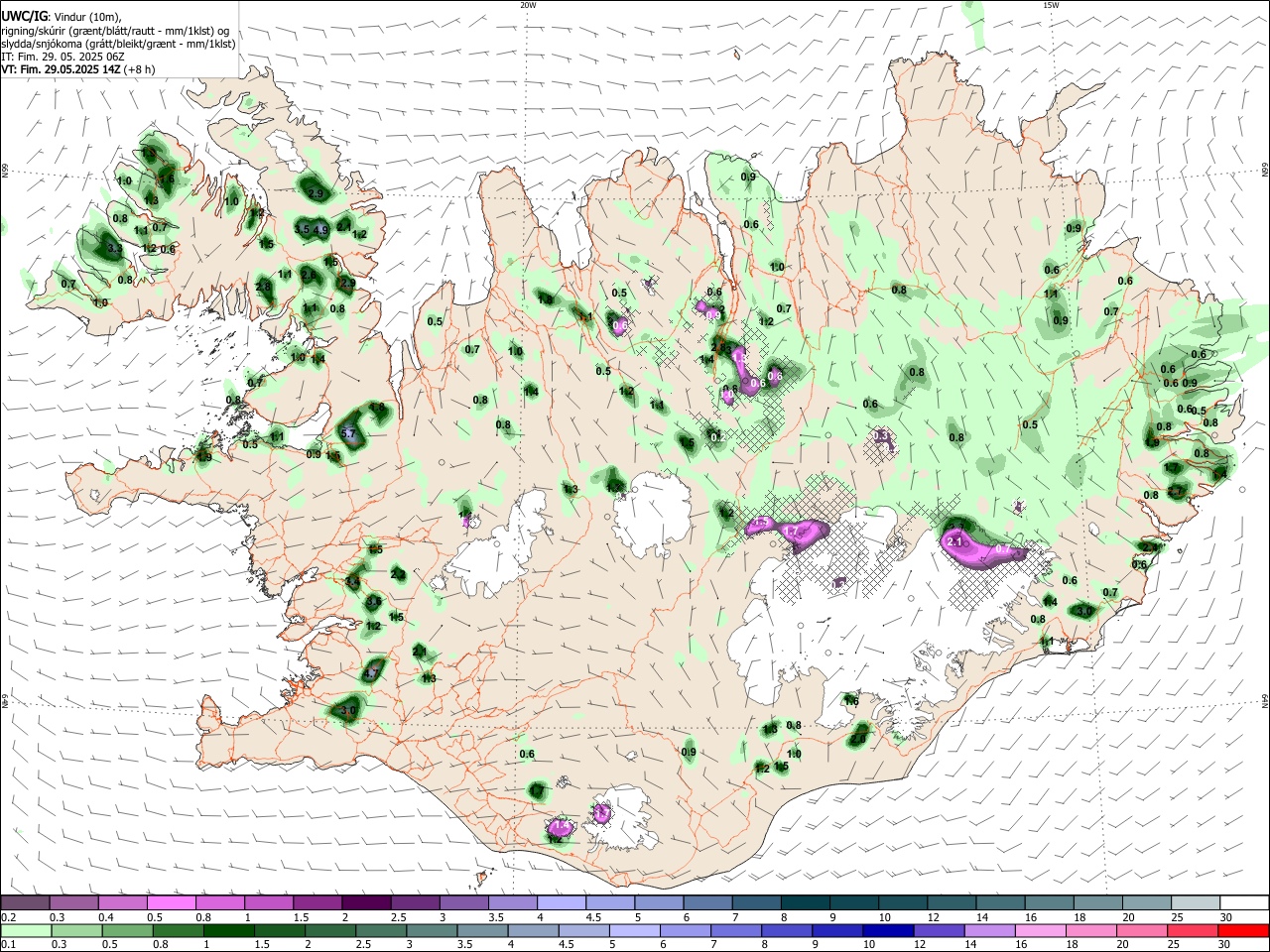
Task: Pick the darkest green swatch labeled 1 in bottom legend row
Action: pos(227,931)
